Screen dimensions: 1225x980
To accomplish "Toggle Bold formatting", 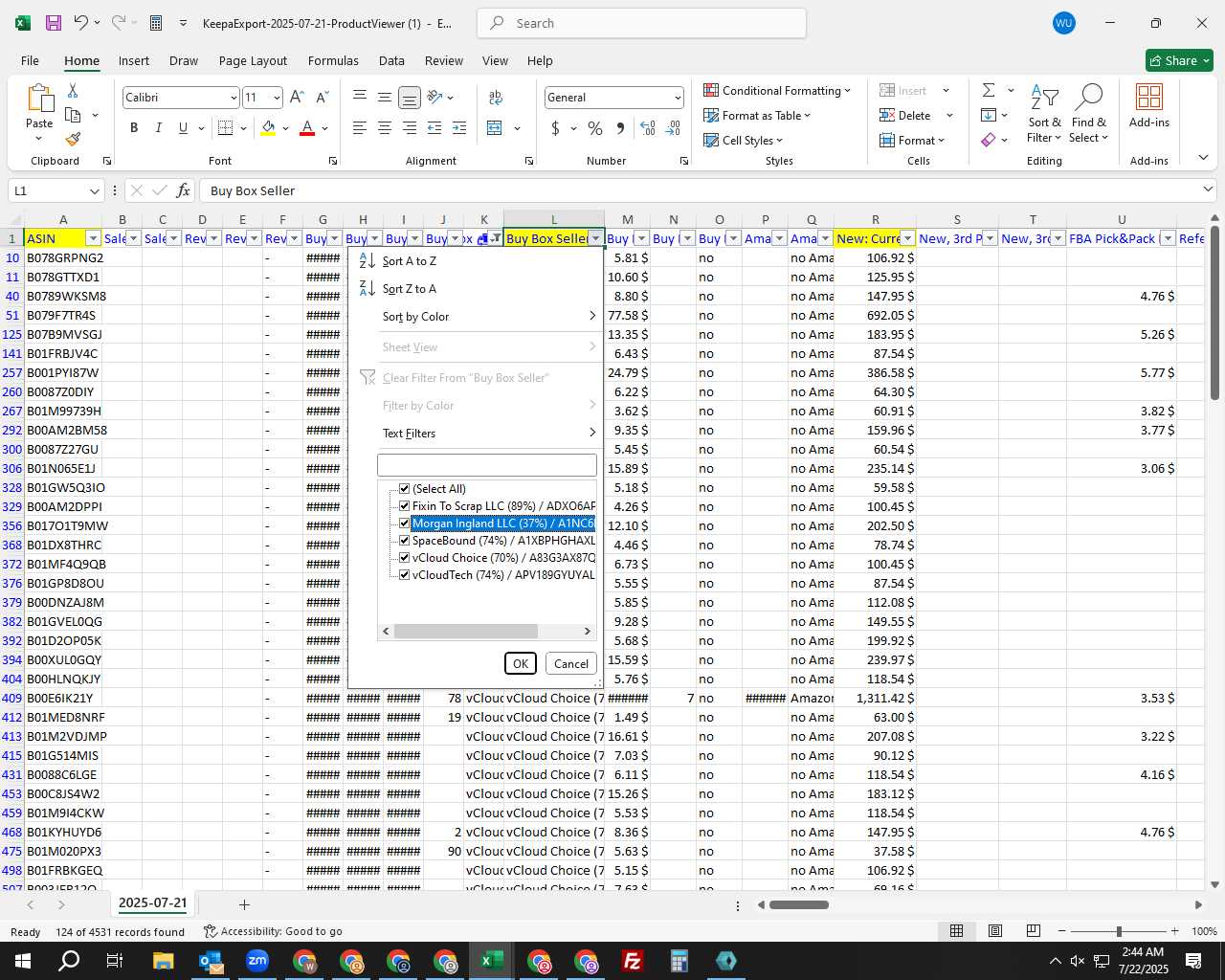I will 134,128.
